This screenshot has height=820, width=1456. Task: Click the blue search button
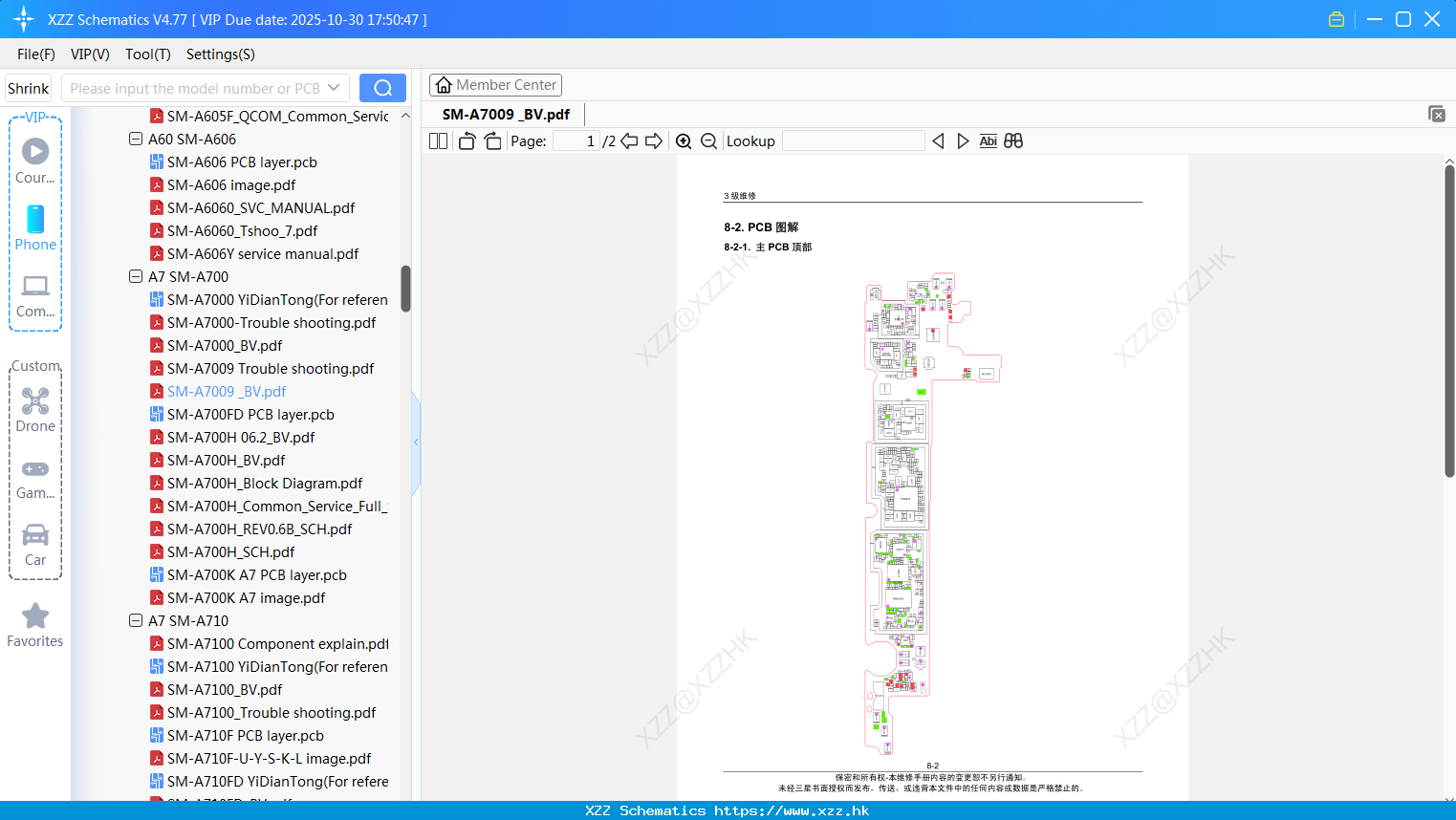(x=382, y=88)
